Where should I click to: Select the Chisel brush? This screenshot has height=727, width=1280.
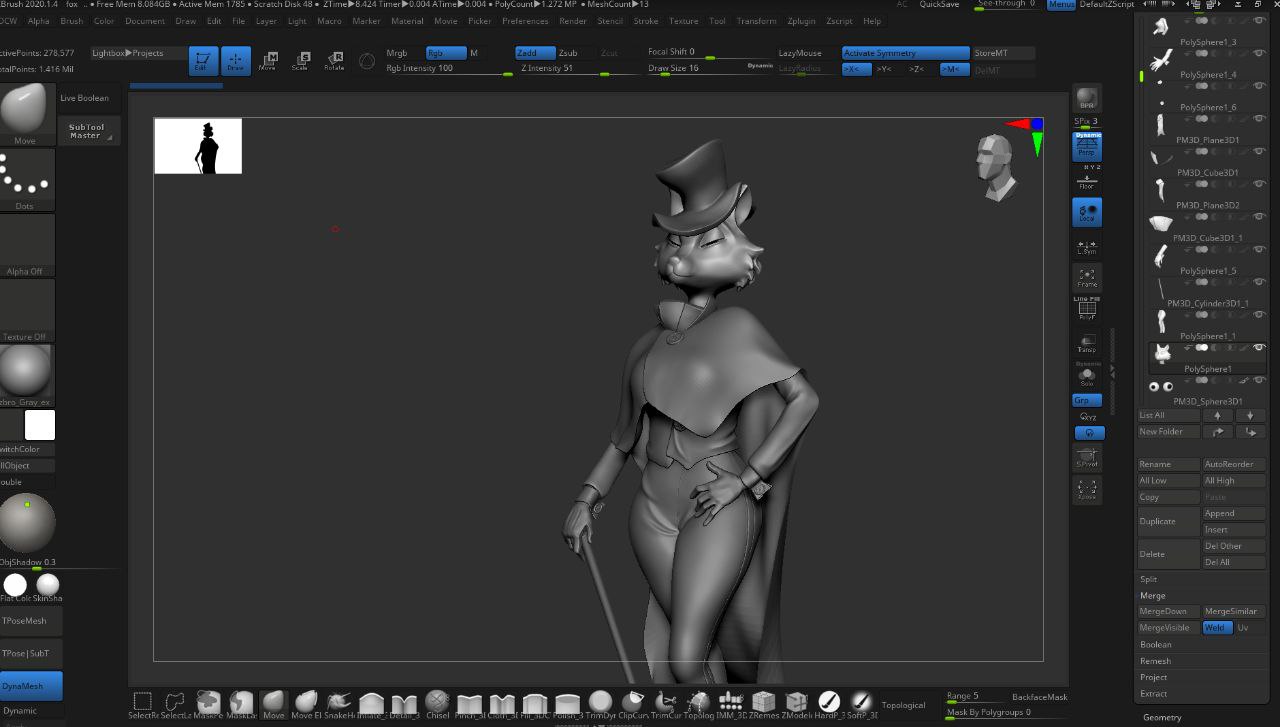click(437, 703)
